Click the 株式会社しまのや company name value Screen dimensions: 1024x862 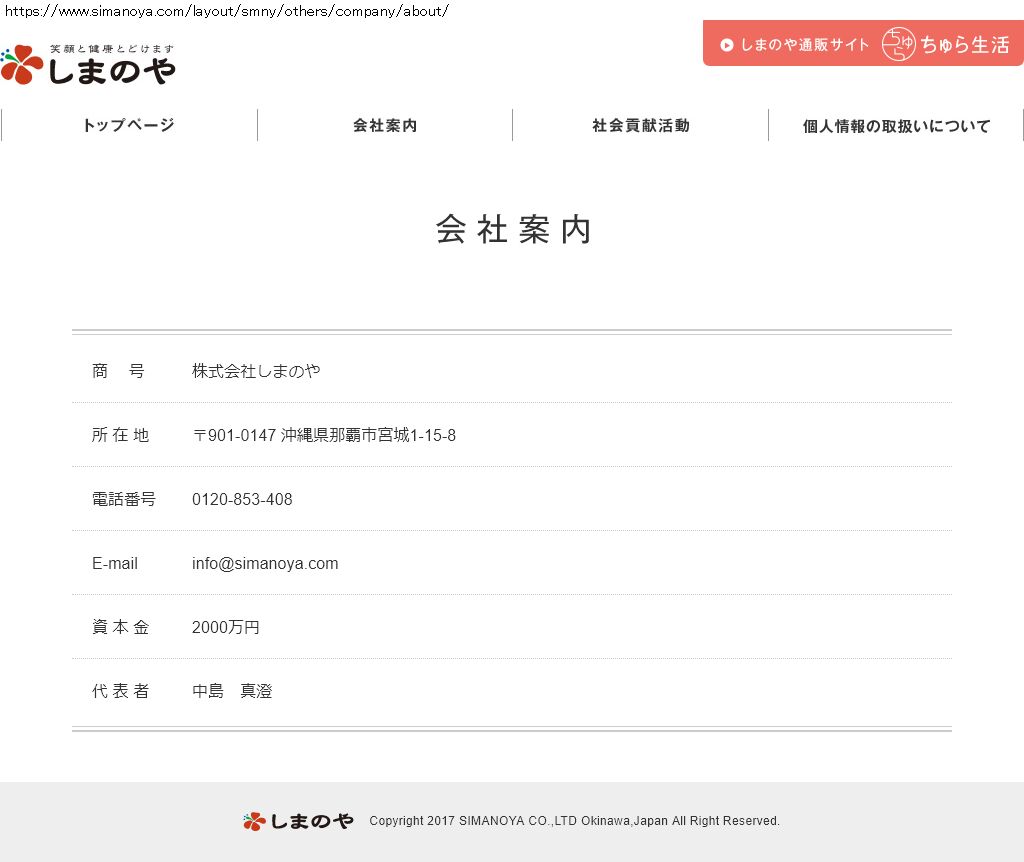tap(256, 371)
